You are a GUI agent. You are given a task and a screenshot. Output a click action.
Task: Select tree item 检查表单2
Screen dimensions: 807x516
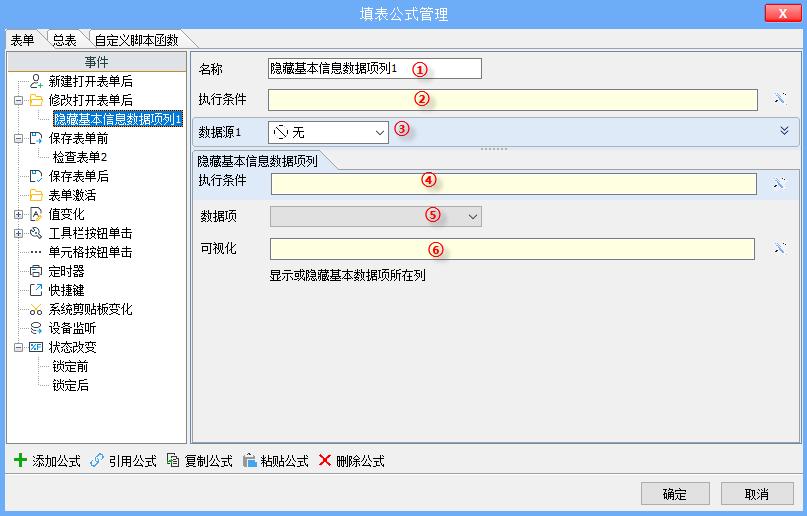(80, 157)
